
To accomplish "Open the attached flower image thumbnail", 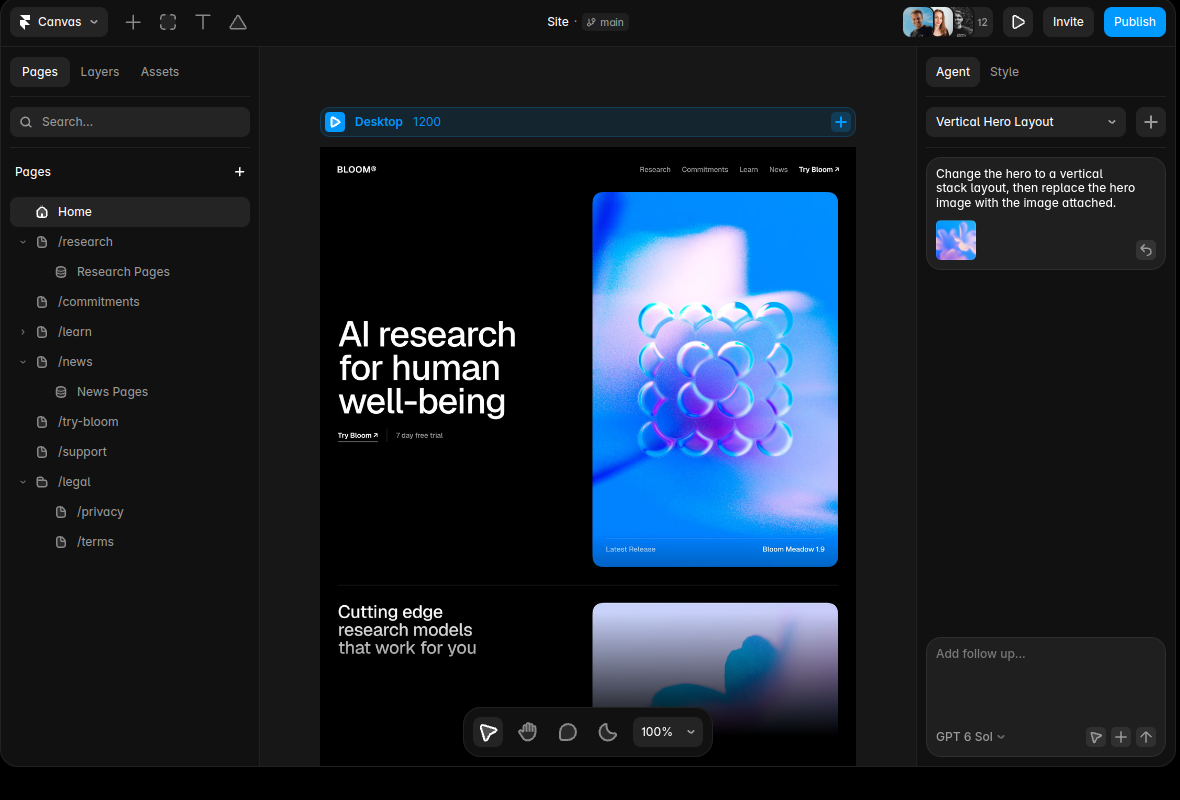I will [956, 240].
